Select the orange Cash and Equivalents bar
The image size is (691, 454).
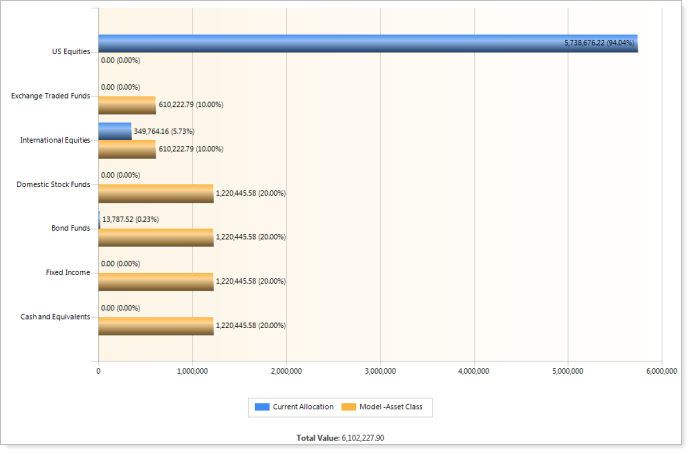tap(156, 325)
